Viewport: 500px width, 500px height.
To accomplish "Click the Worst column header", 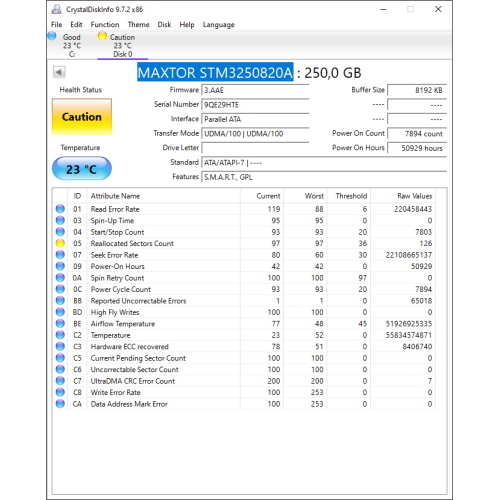I will [x=305, y=196].
